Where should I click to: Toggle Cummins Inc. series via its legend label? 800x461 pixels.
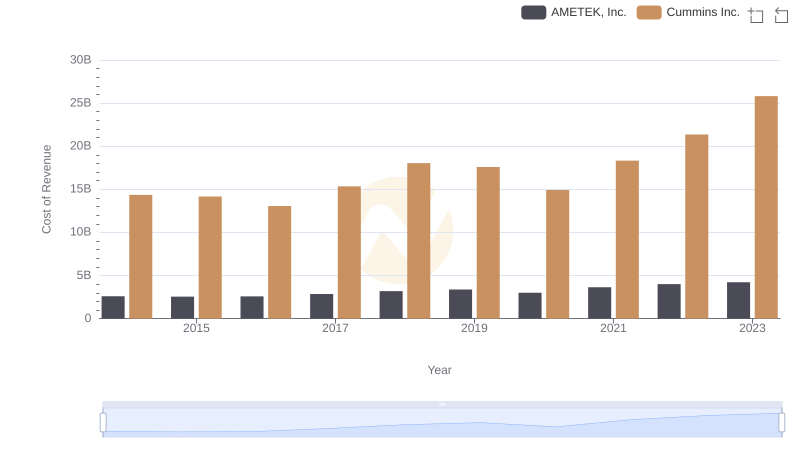tap(703, 12)
